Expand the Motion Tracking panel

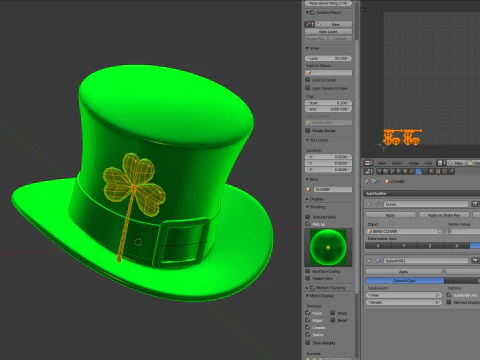(x=307, y=287)
